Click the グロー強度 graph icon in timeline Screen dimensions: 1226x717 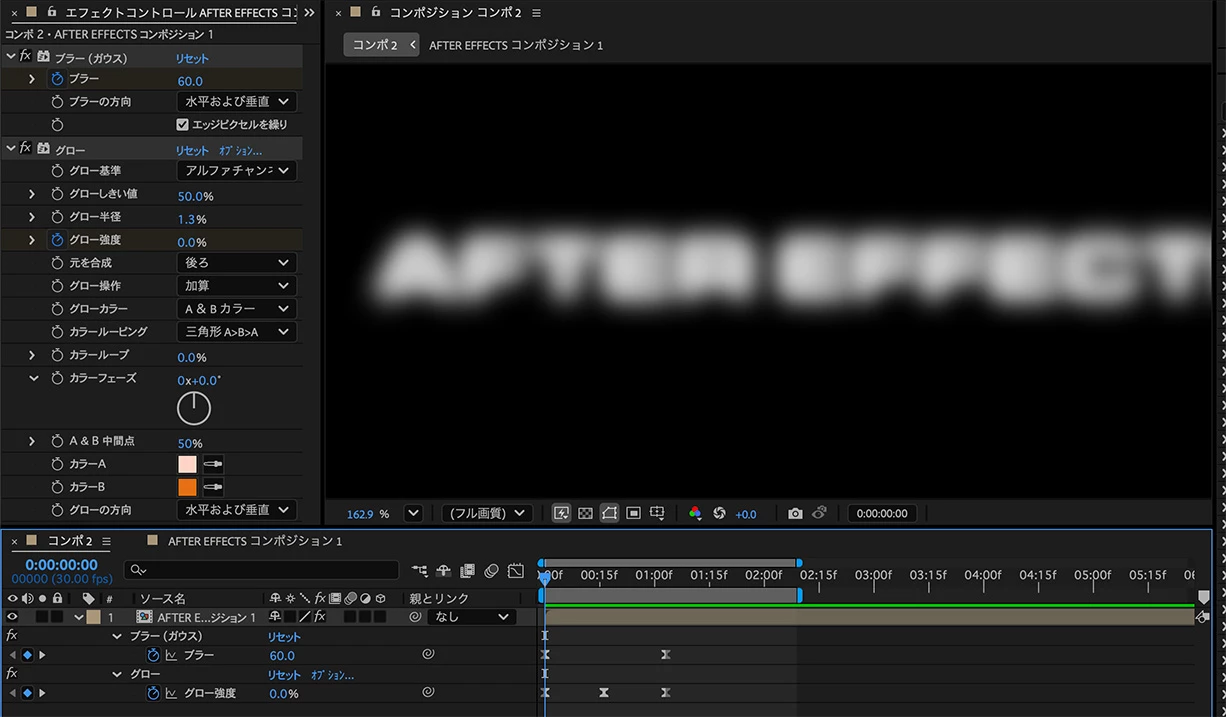point(171,693)
